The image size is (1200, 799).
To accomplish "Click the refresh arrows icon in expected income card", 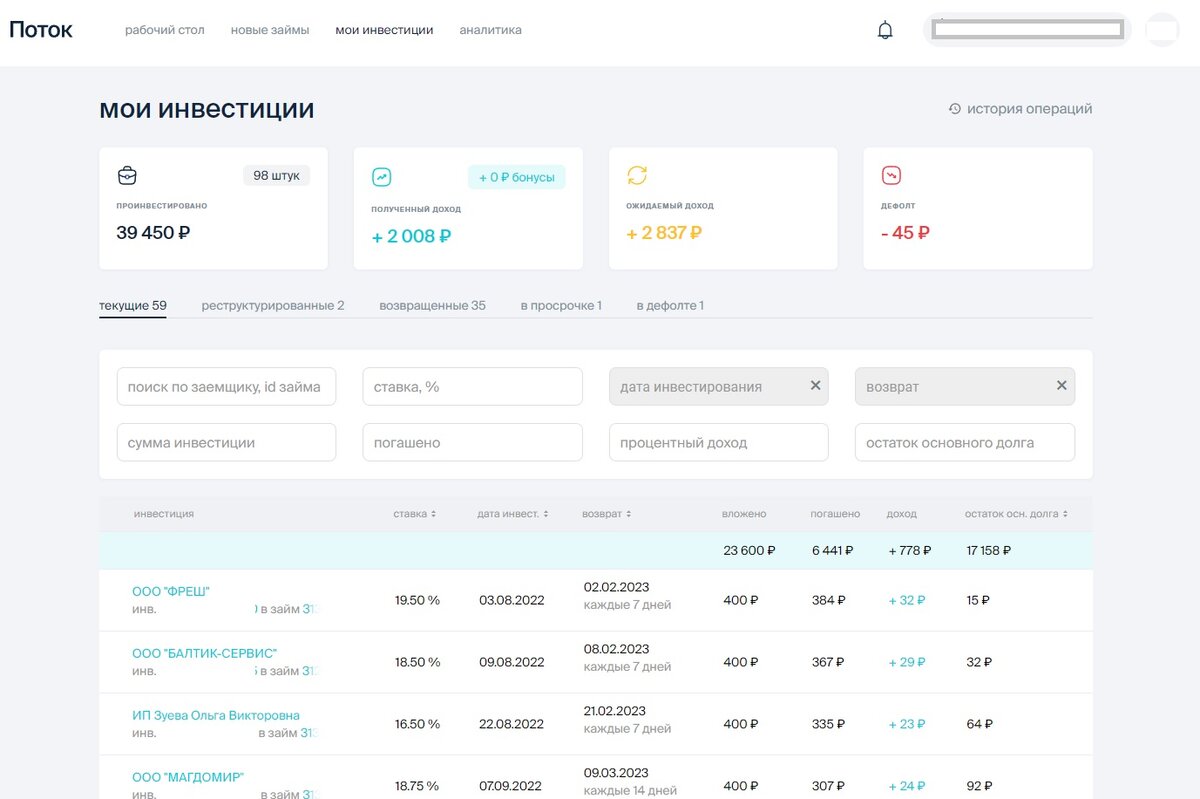I will click(x=637, y=176).
